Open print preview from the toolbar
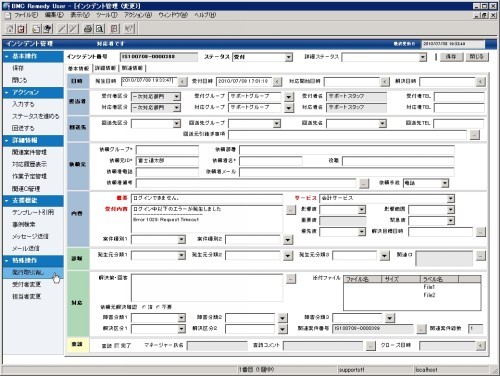 [100, 29]
